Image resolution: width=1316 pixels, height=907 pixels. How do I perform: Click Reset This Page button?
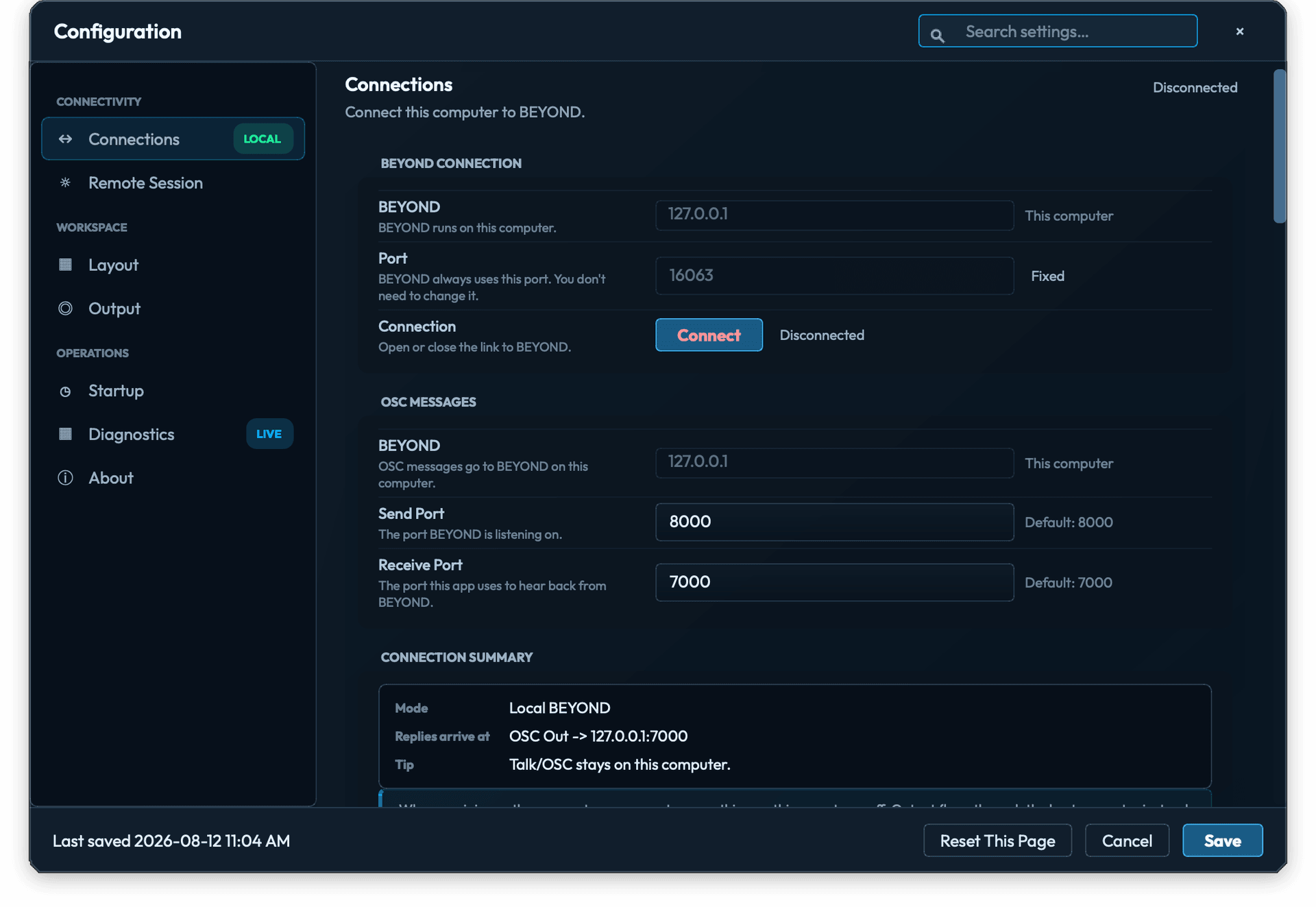997,841
